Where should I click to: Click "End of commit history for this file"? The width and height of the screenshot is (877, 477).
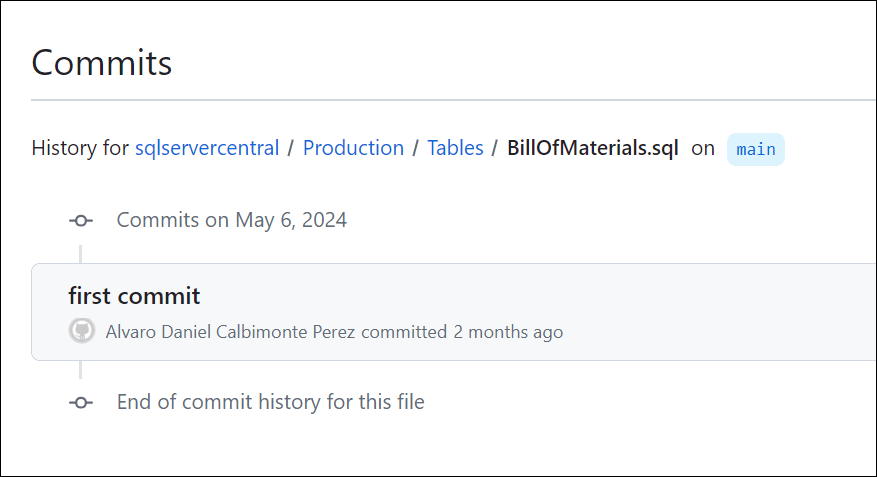coord(270,402)
